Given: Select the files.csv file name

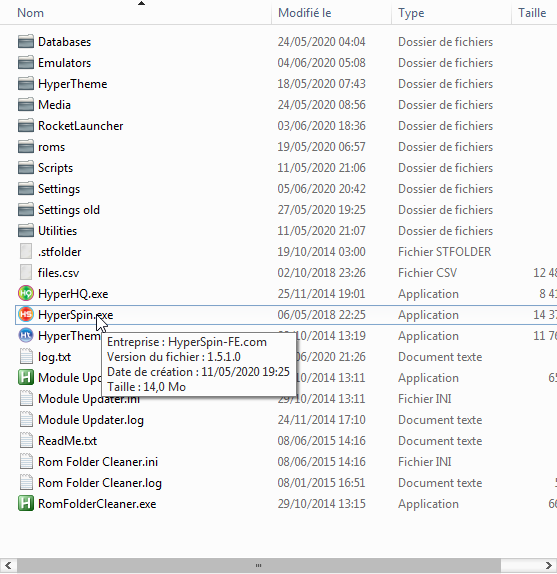Looking at the screenshot, I should tap(58, 273).
